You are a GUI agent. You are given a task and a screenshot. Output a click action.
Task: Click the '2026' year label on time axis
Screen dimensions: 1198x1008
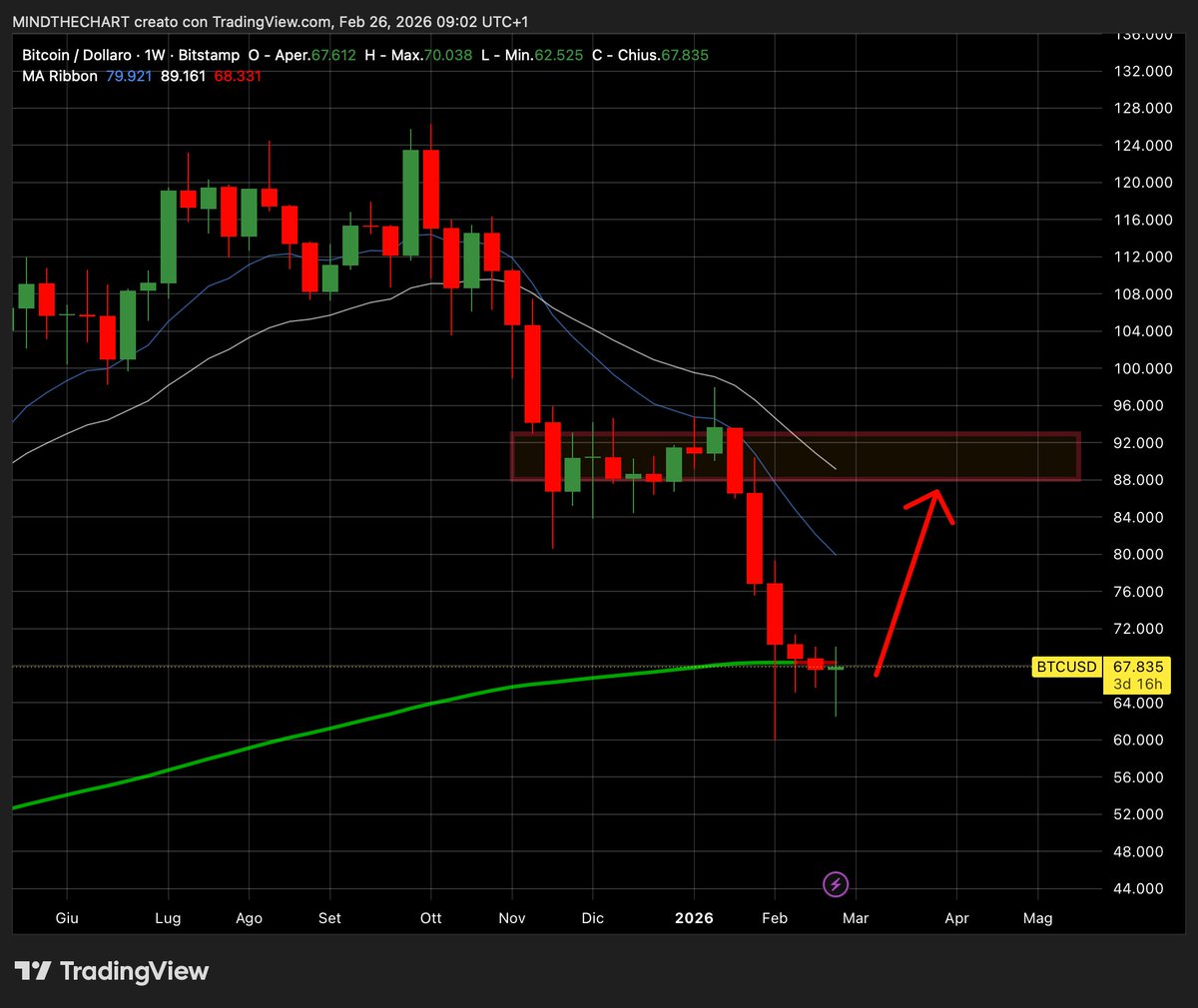pyautogui.click(x=694, y=918)
